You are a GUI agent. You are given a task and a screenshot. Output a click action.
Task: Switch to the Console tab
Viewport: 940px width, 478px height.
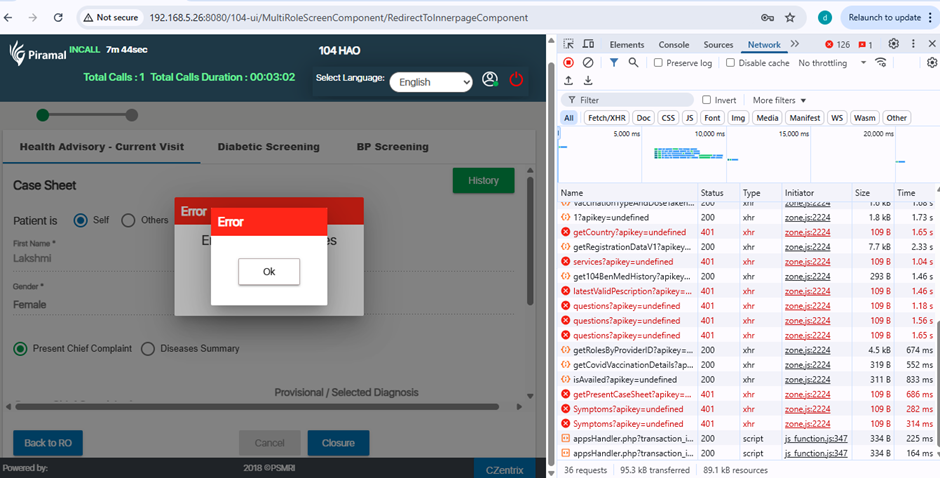673,44
